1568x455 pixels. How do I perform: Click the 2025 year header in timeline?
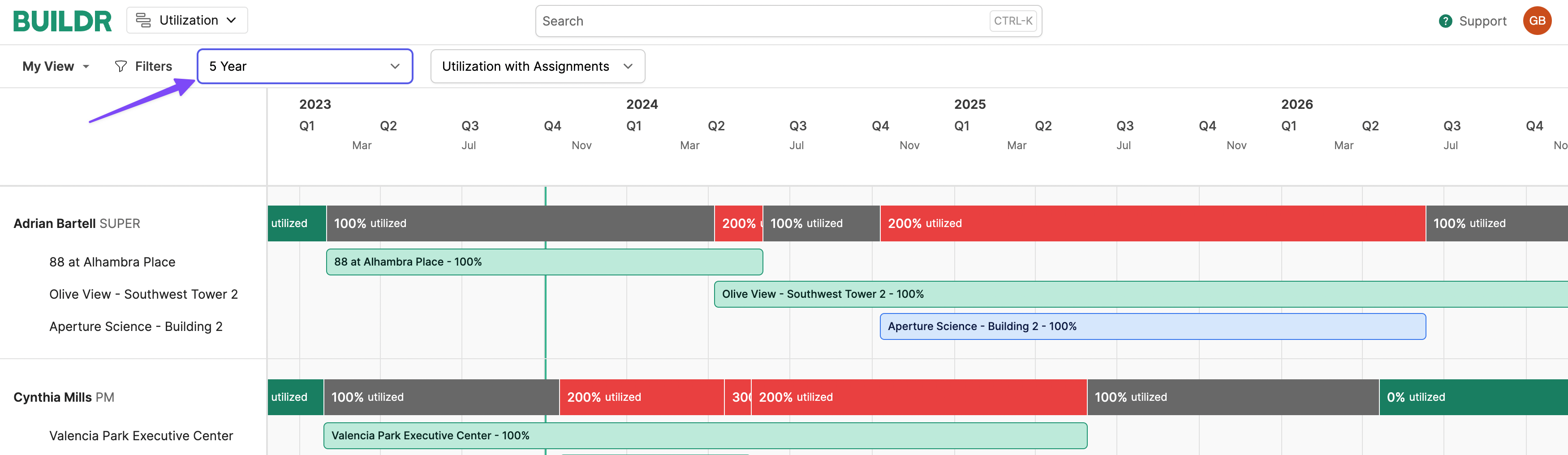(x=969, y=104)
